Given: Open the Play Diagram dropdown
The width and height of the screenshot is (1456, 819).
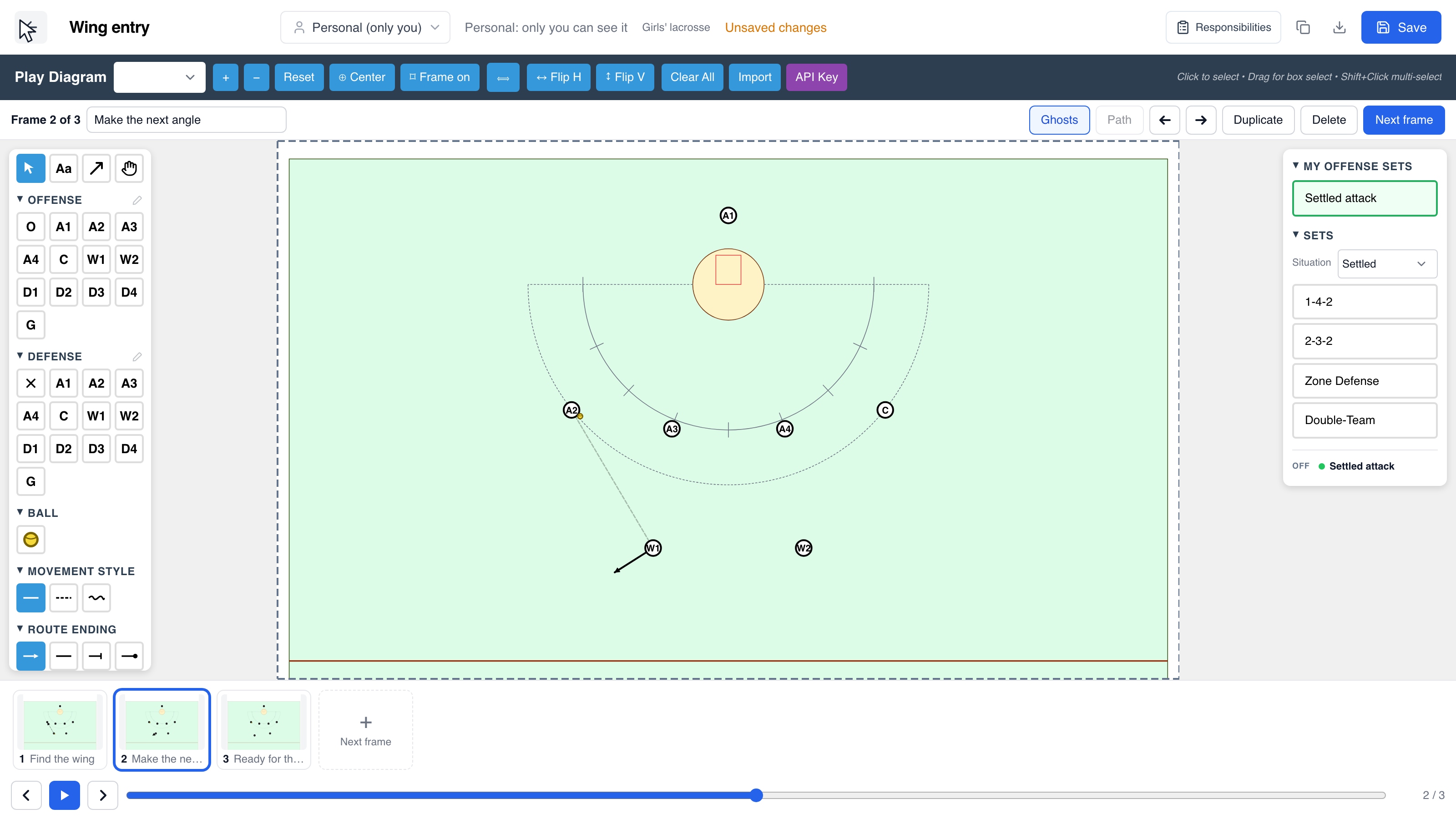Looking at the screenshot, I should (159, 77).
